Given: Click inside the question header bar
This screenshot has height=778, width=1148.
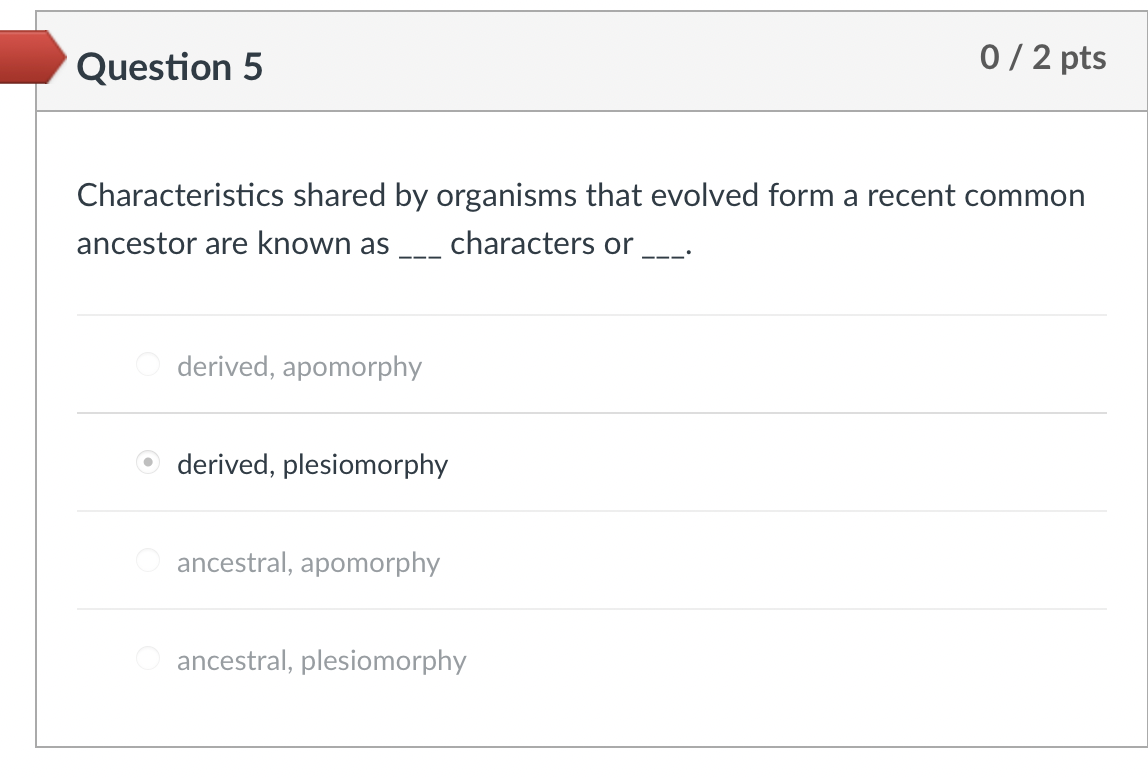Looking at the screenshot, I should [x=600, y=60].
